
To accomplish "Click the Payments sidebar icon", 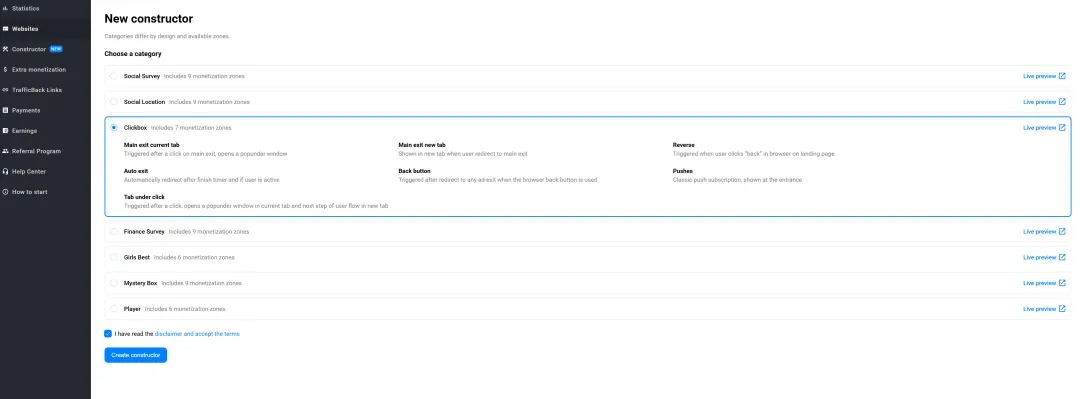I will 6,110.
